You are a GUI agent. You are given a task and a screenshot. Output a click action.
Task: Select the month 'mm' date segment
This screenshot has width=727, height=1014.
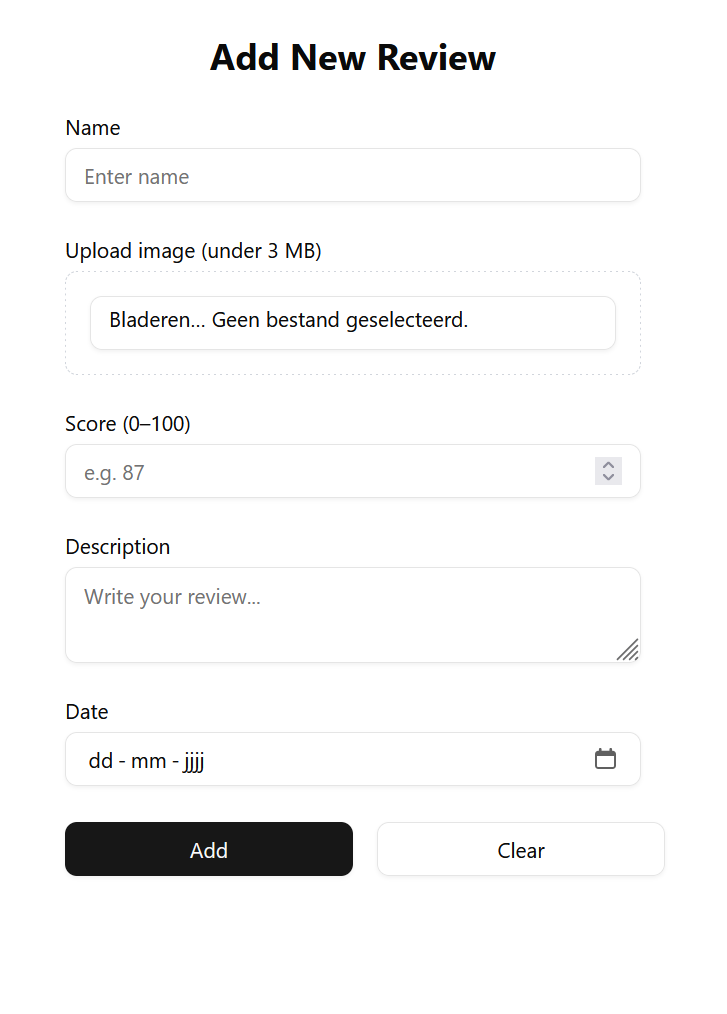[x=149, y=761]
